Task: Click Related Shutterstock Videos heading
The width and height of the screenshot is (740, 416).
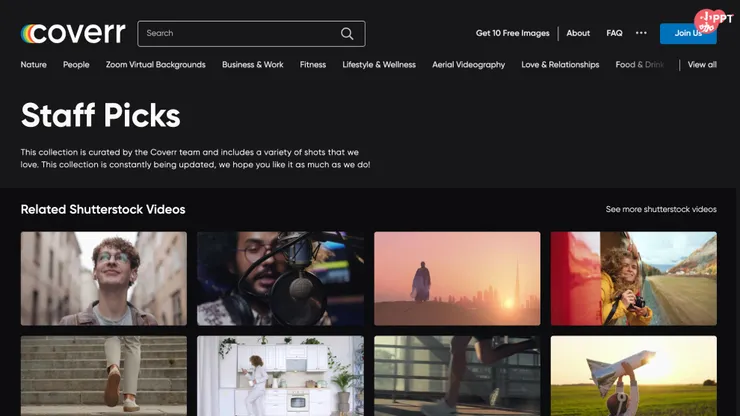Action: (x=103, y=209)
